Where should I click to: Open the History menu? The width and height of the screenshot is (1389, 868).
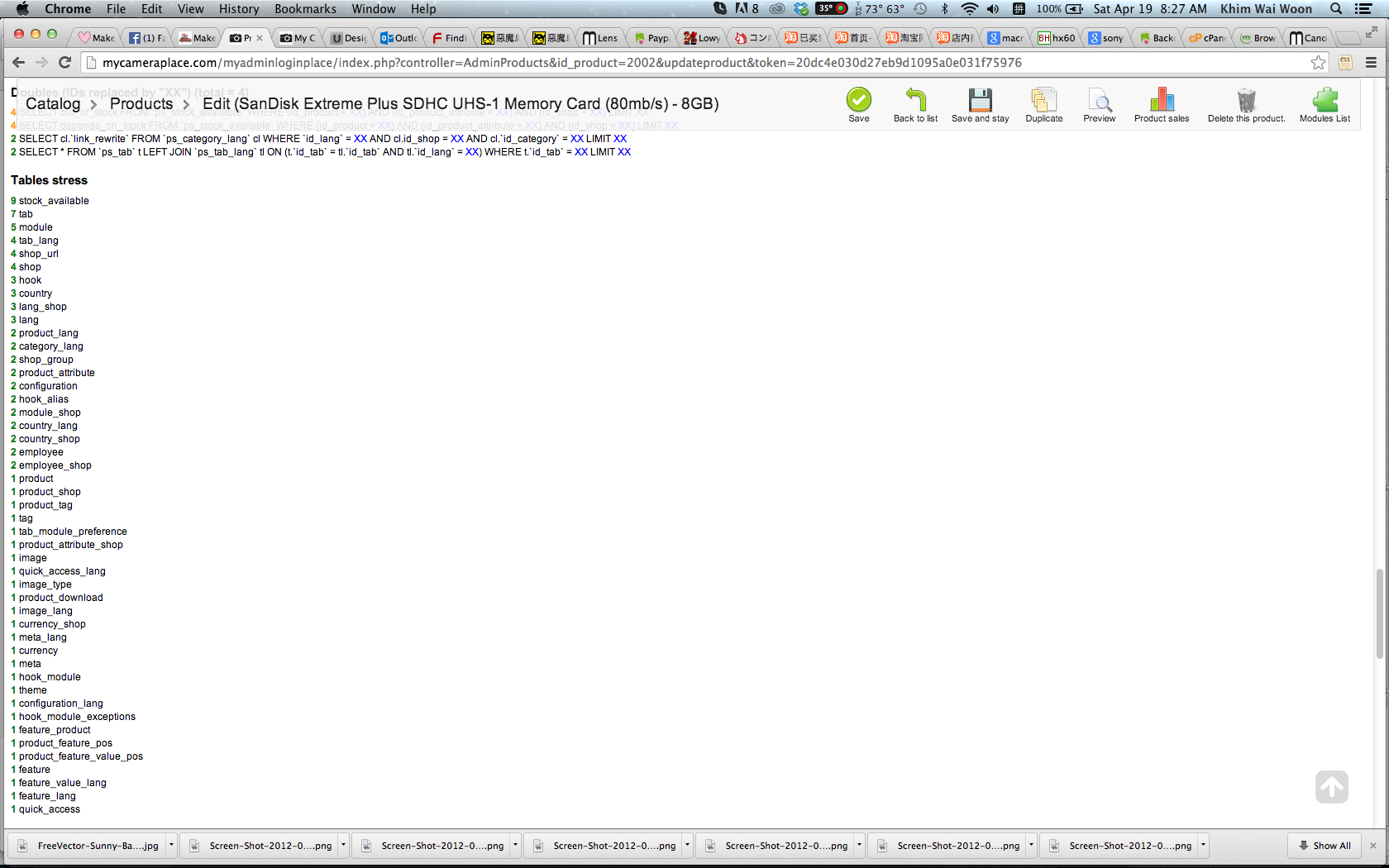tap(239, 9)
